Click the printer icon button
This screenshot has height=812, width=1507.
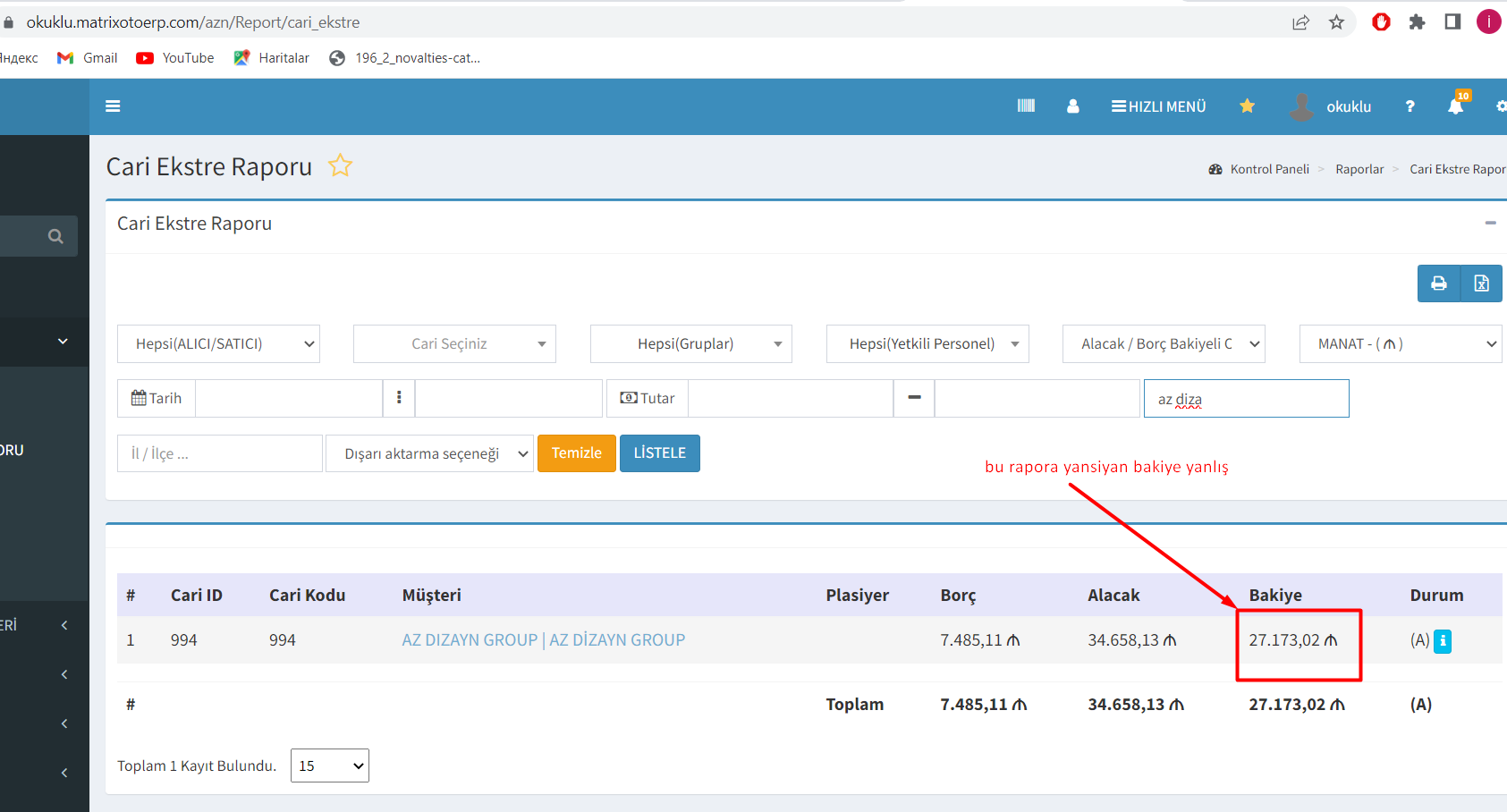[1438, 283]
